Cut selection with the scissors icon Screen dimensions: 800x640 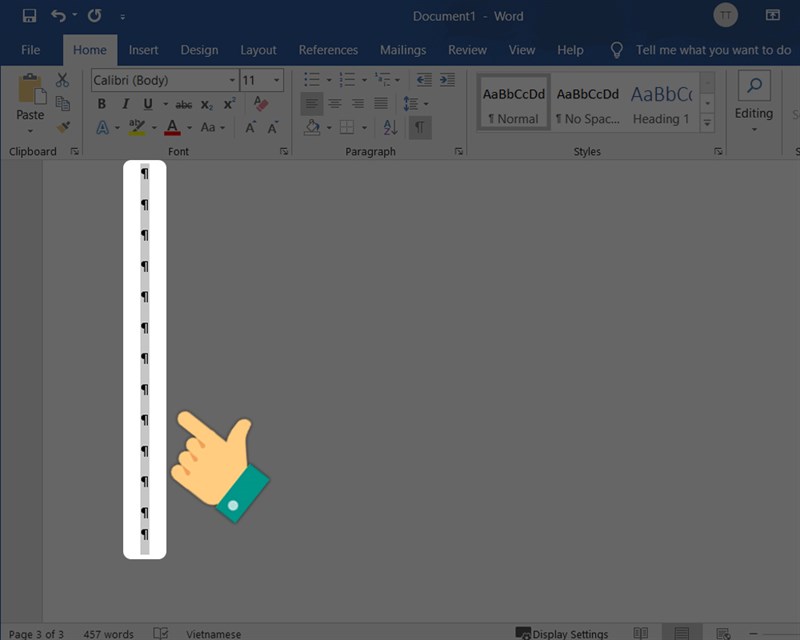tap(62, 80)
